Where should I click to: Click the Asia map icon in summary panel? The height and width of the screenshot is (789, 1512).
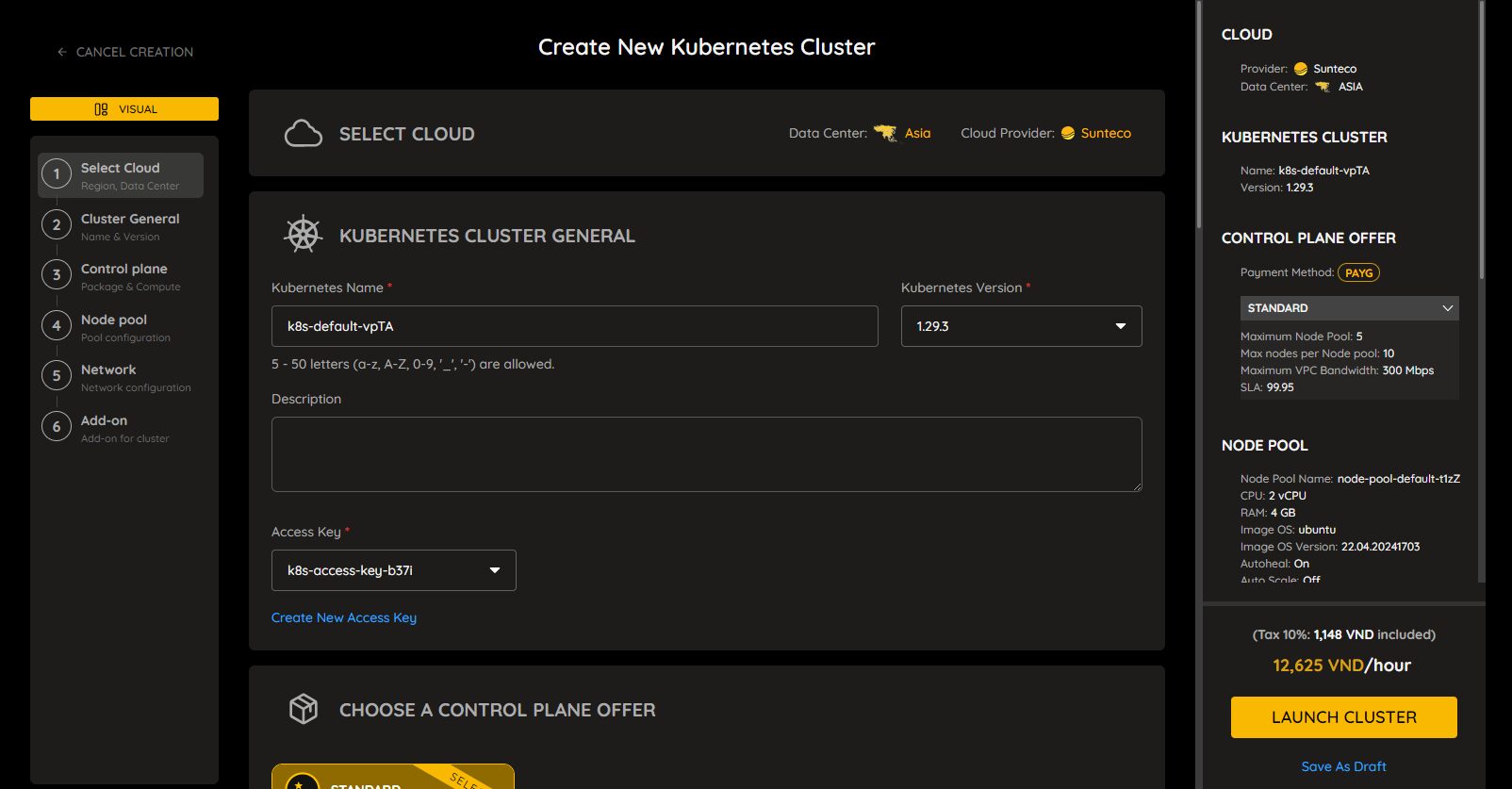click(x=1323, y=87)
